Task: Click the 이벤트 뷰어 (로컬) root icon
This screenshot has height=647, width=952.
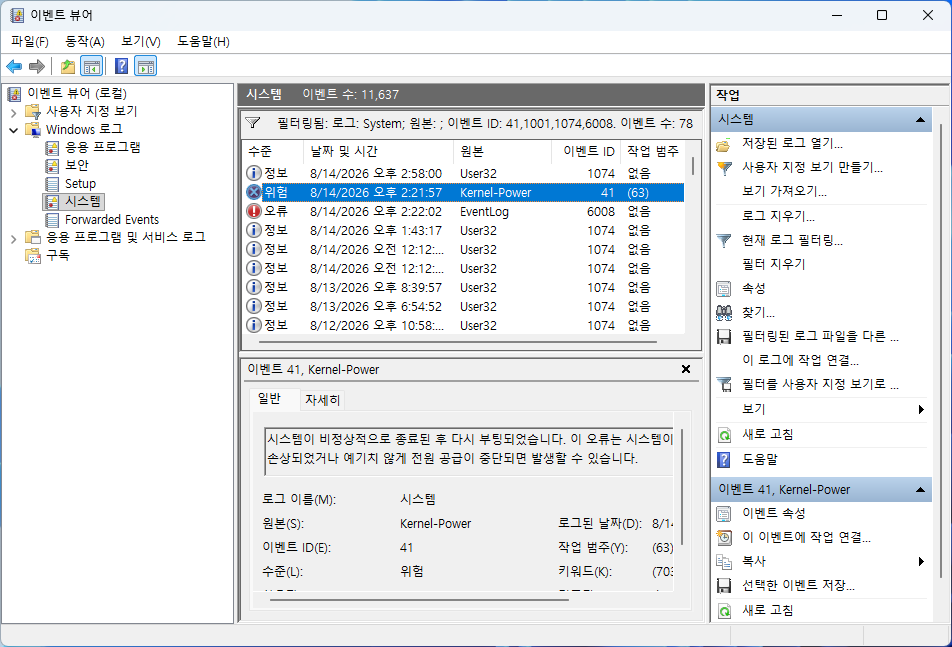Action: click(x=15, y=93)
